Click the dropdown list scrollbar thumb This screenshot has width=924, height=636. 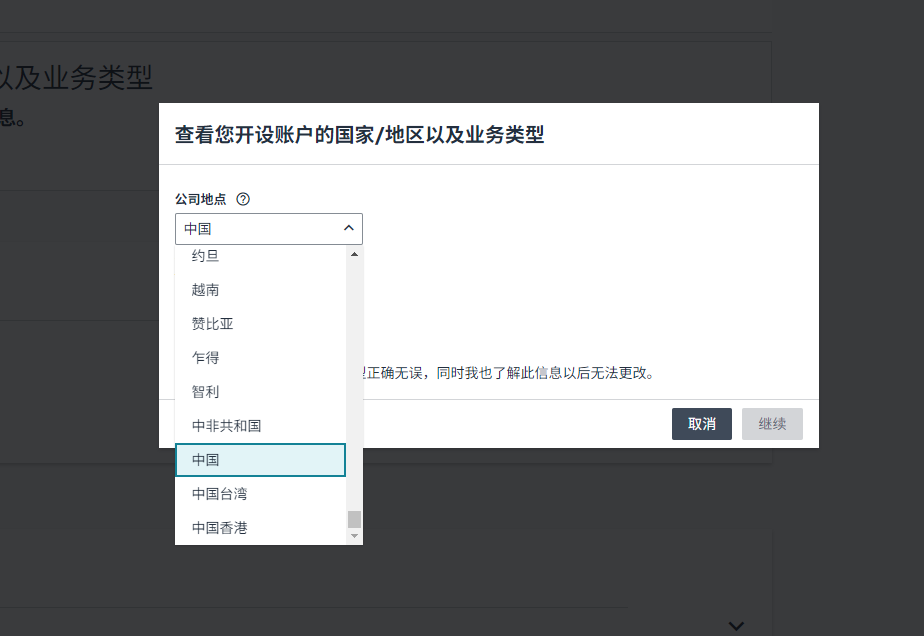(353, 519)
